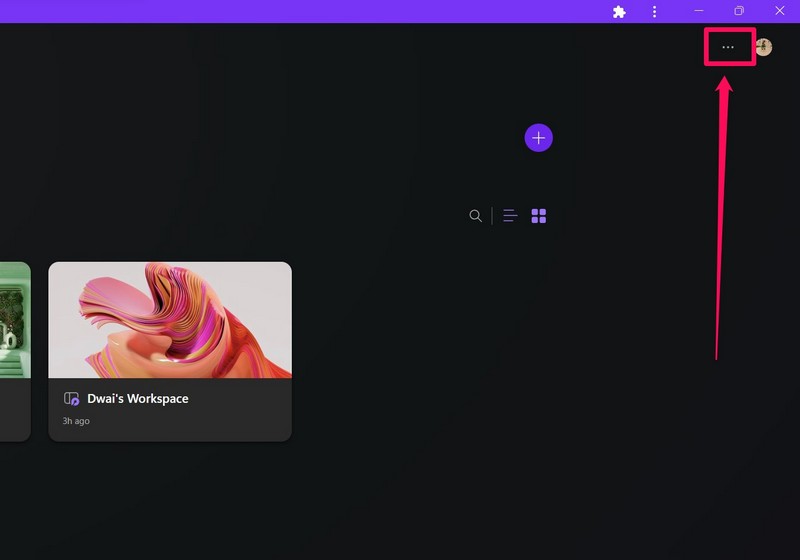
Task: Open the partially visible green workspace thumbnail
Action: pyautogui.click(x=14, y=320)
